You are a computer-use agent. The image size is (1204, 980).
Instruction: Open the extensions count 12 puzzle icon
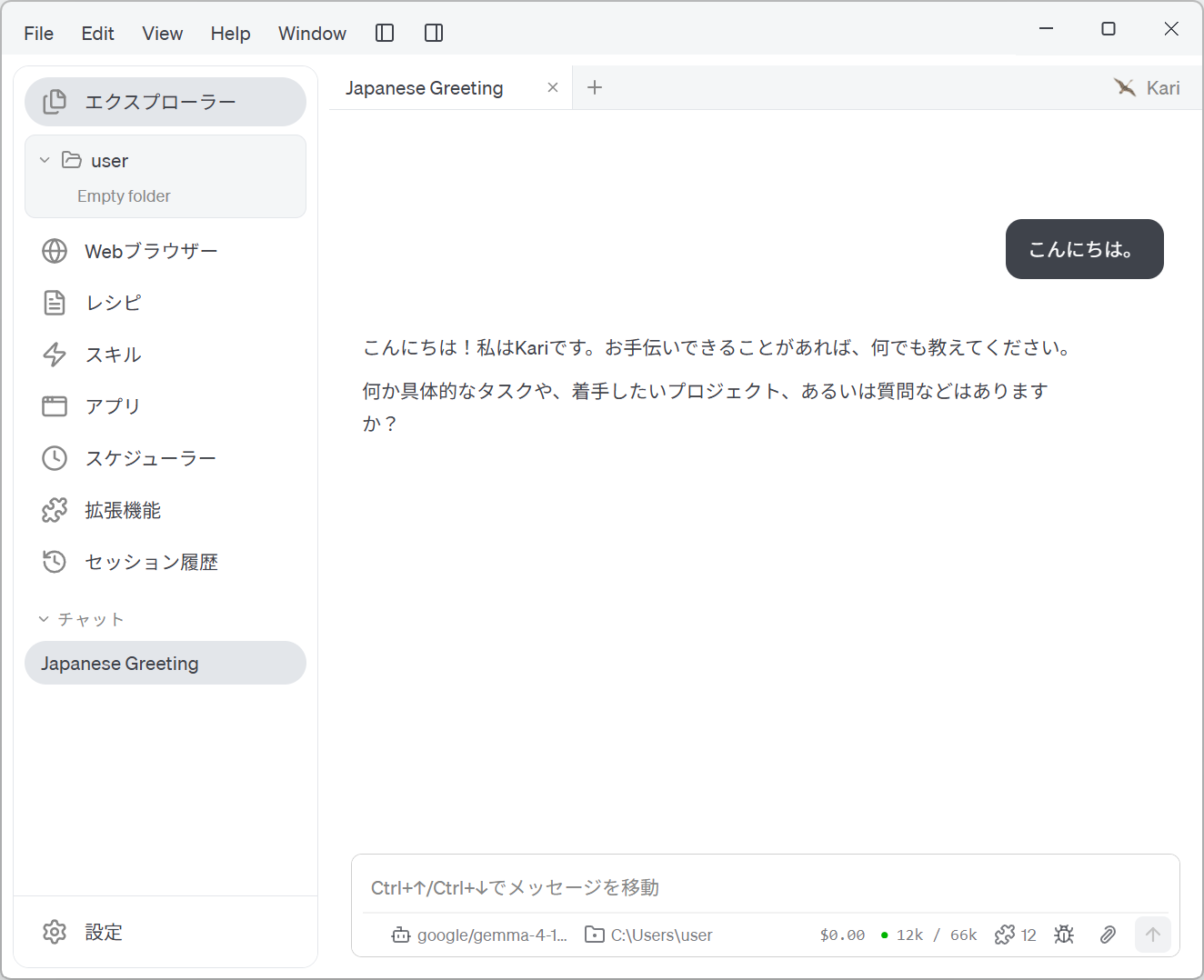pyautogui.click(x=1016, y=935)
